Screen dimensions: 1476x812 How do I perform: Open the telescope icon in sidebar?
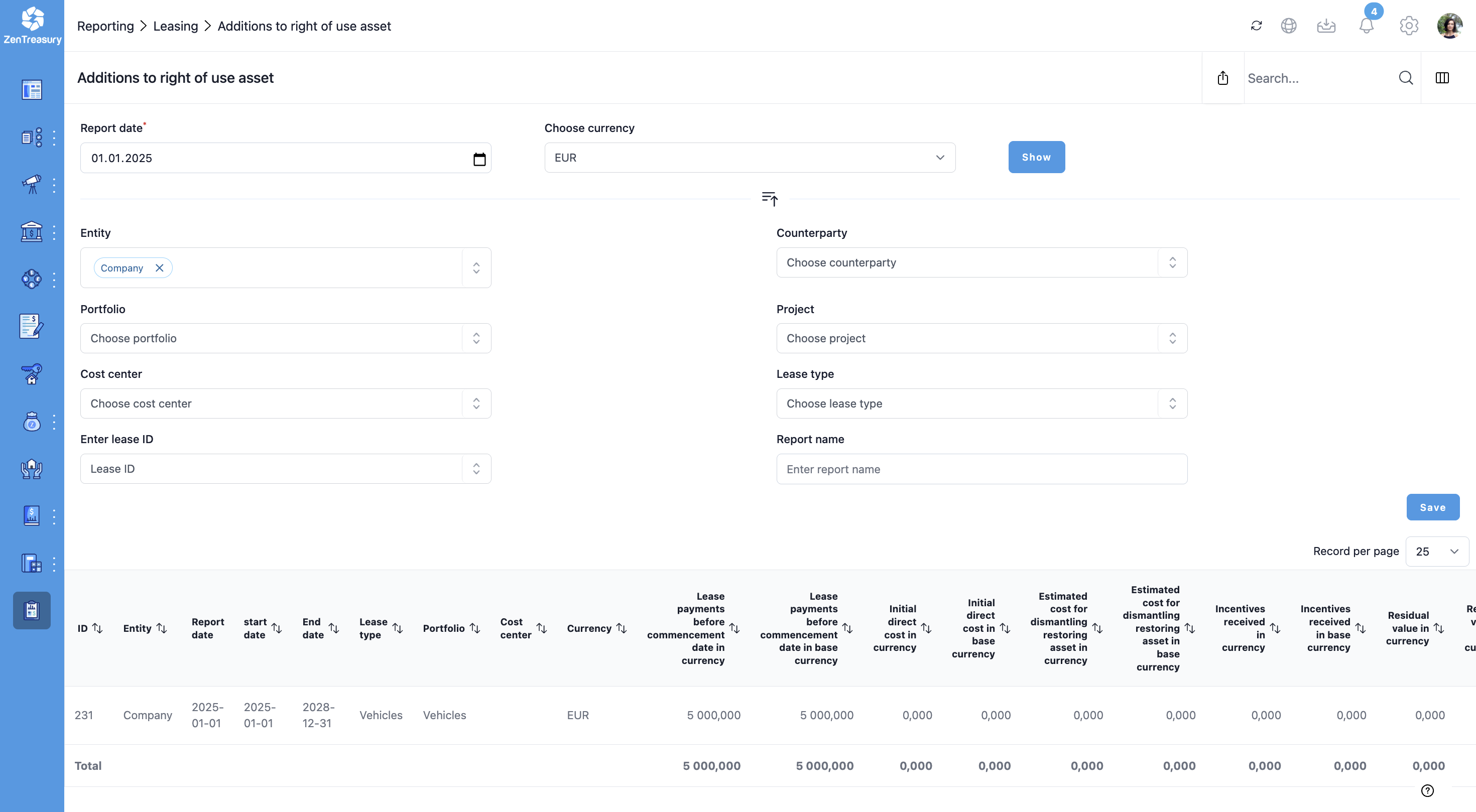coord(32,184)
